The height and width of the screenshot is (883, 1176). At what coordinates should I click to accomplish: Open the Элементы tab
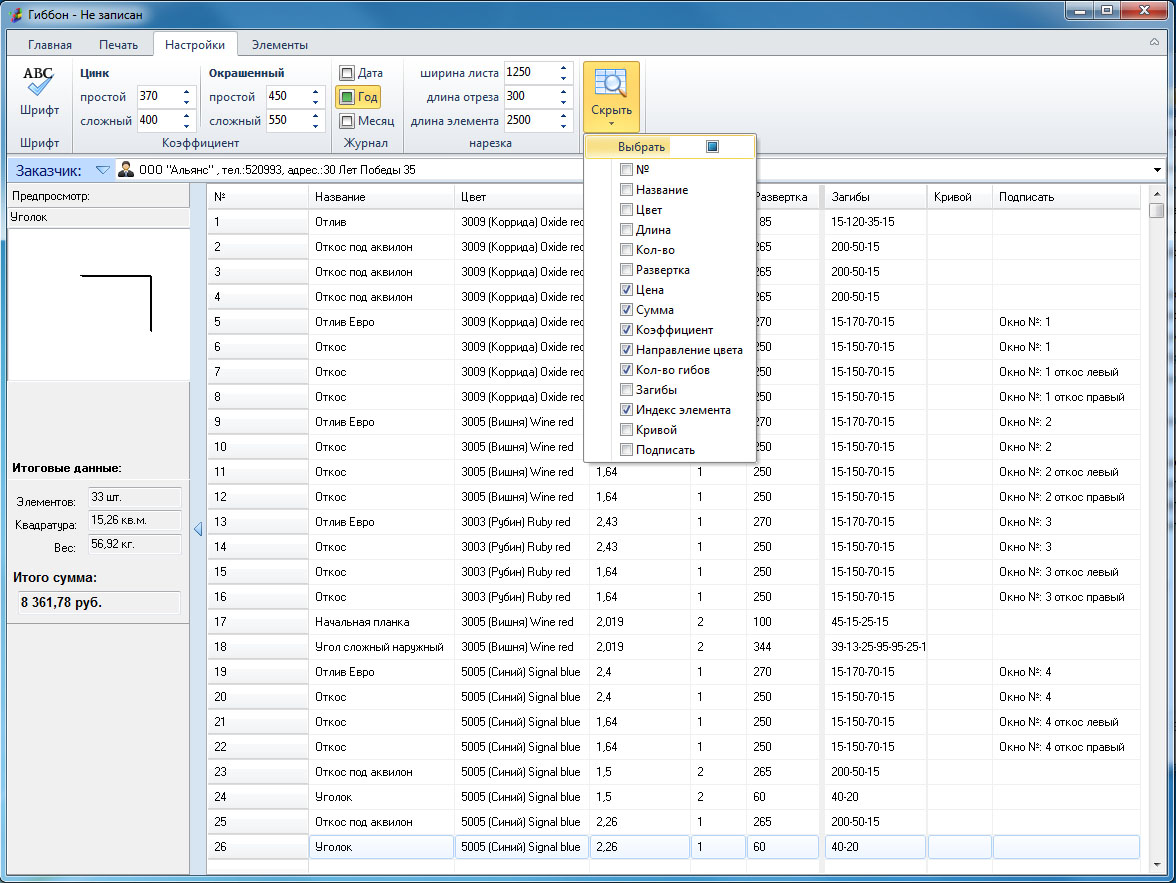[x=279, y=45]
